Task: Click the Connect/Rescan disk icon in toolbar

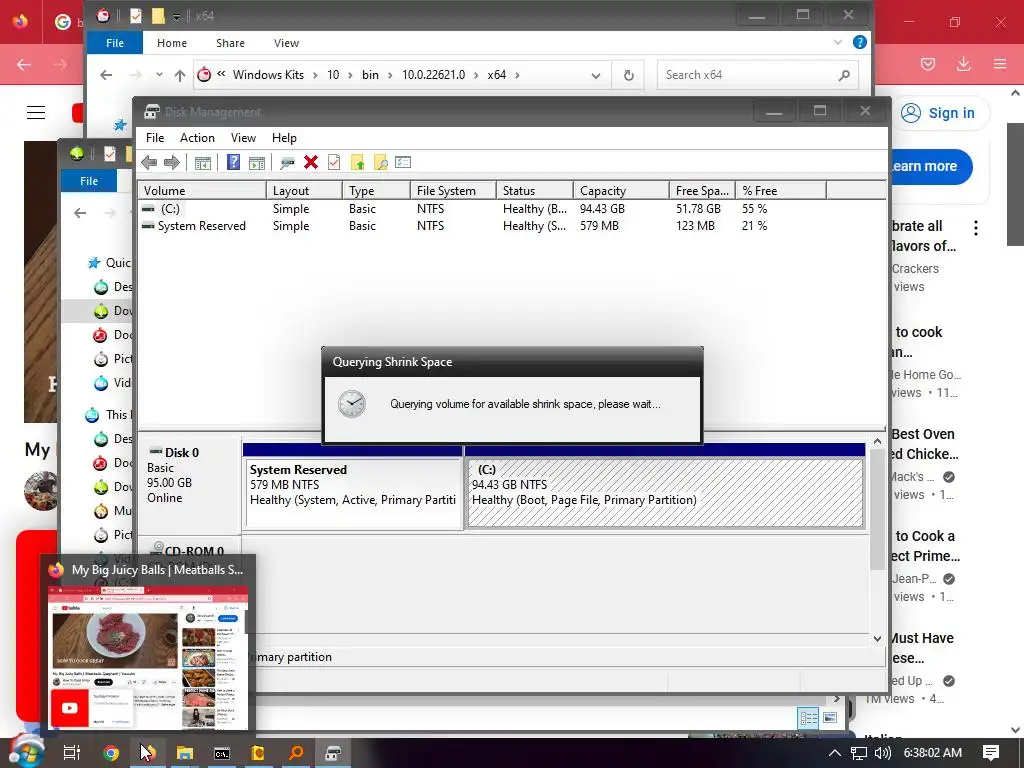Action: (x=287, y=163)
